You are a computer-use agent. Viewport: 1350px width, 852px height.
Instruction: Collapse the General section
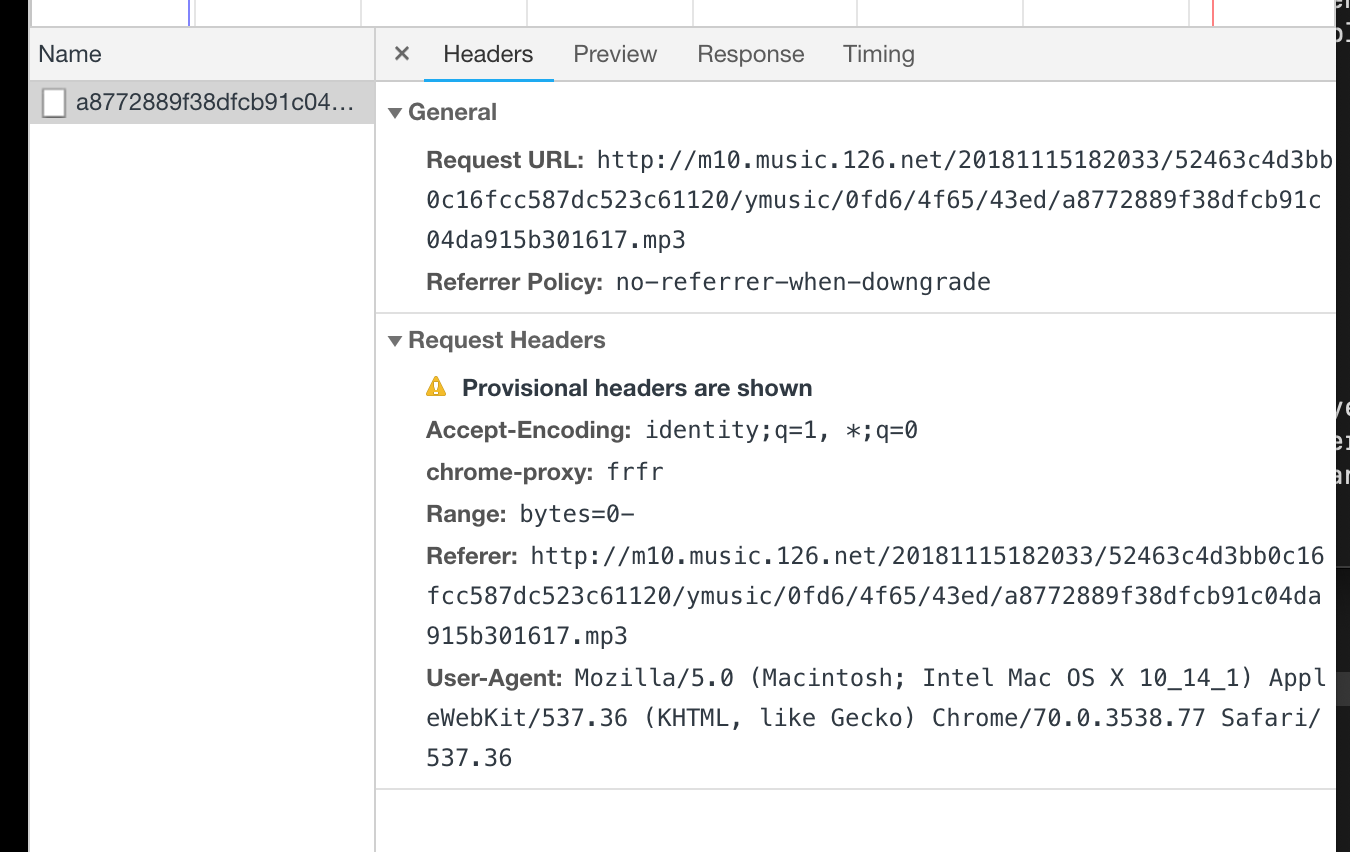tap(395, 112)
